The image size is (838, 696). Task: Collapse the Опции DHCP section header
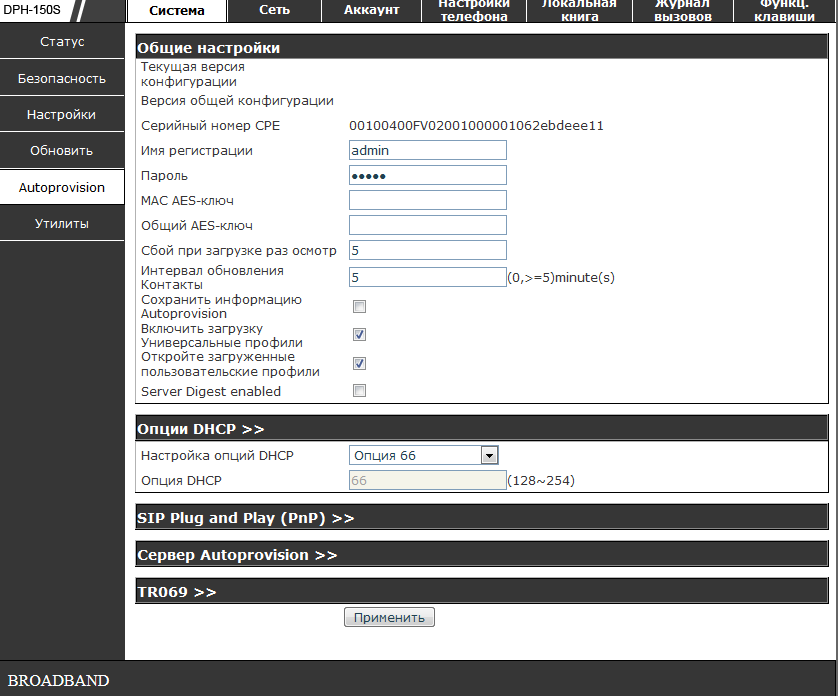point(201,429)
